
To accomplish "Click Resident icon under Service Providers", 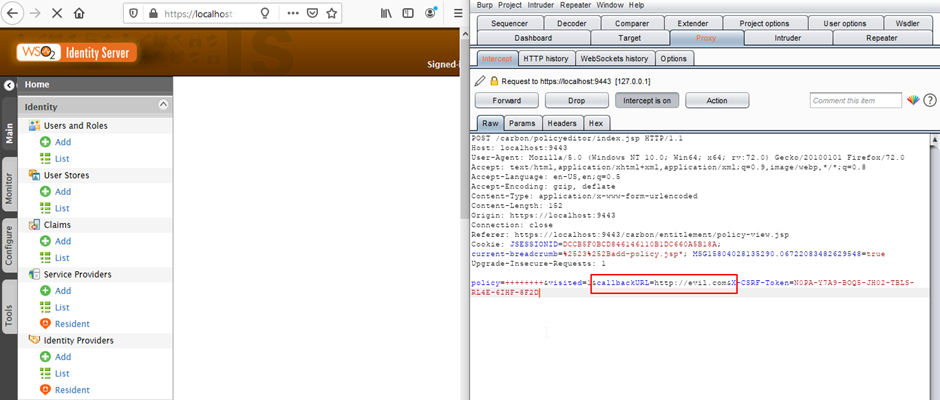I will pos(44,324).
